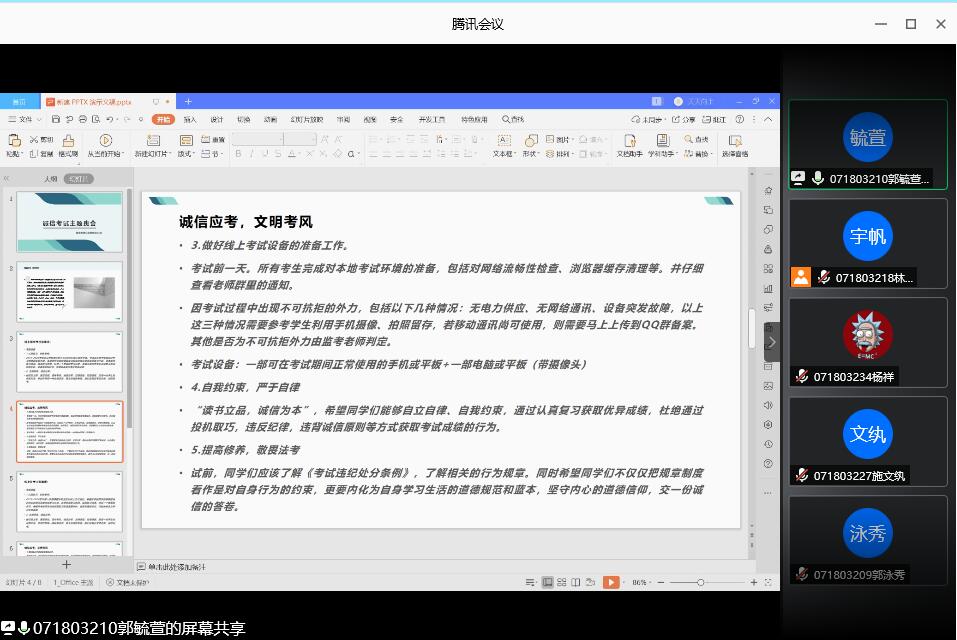Image resolution: width=957 pixels, height=640 pixels.
Task: Click the screen-share icon on 071803210 tile
Action: pos(798,178)
